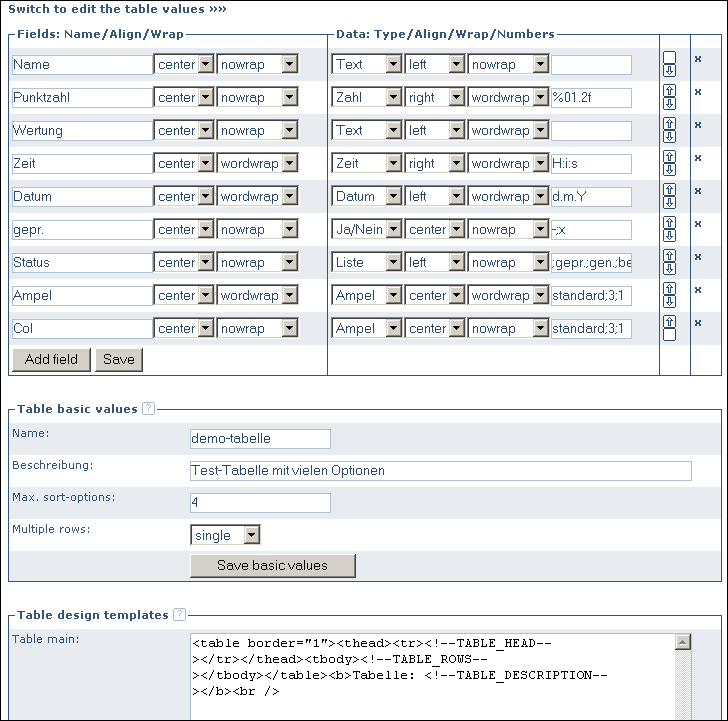Move the Datum field down
This screenshot has width=728, height=721.
[x=669, y=202]
